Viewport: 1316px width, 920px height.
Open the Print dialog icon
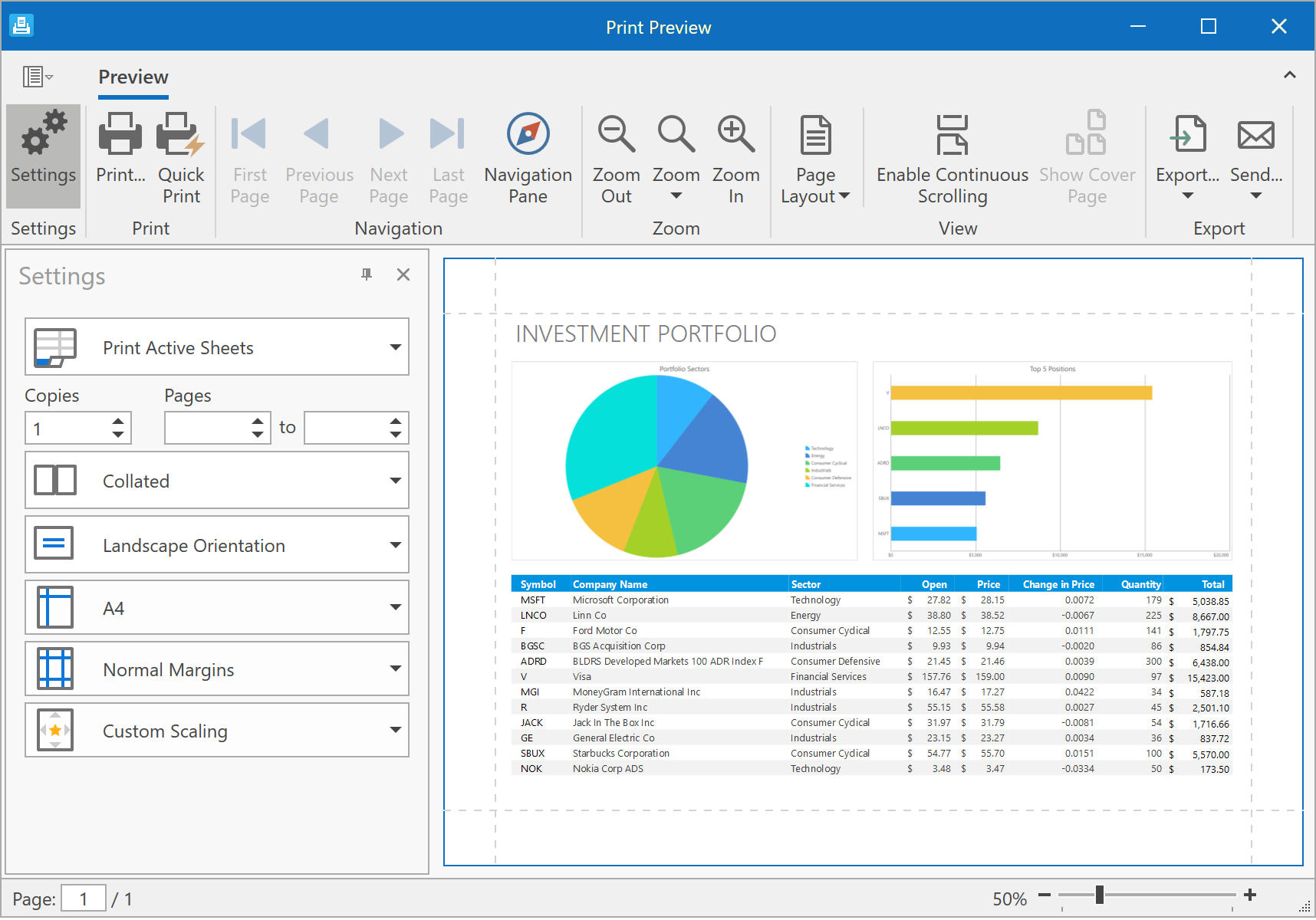[x=120, y=135]
